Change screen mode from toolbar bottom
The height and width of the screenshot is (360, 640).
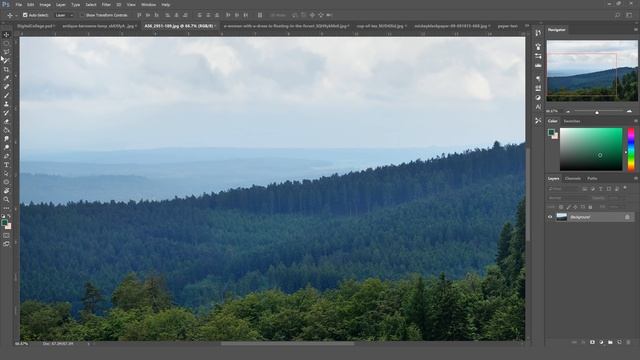click(6, 244)
